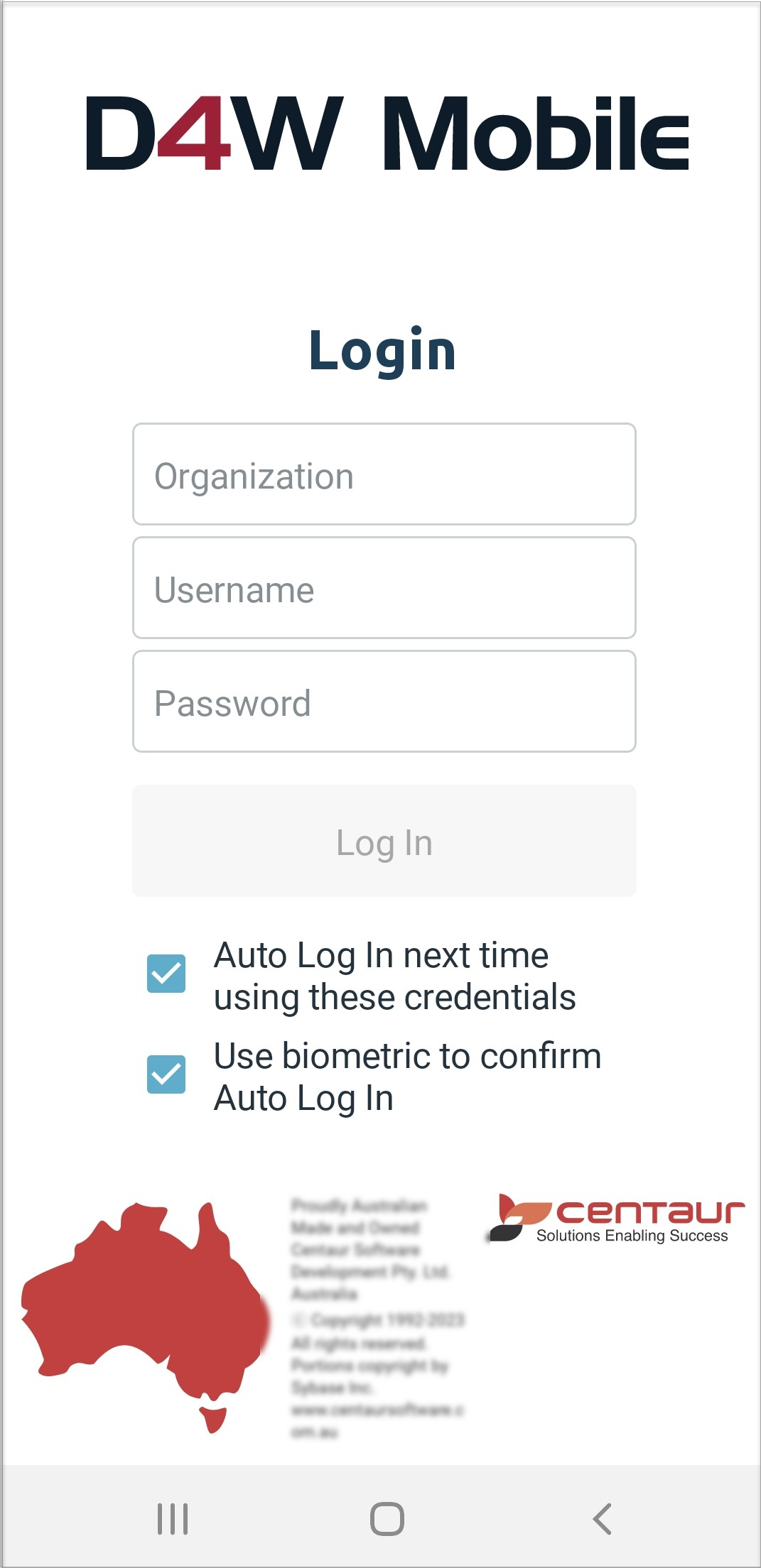
Task: Tap the Log In button
Action: [384, 841]
